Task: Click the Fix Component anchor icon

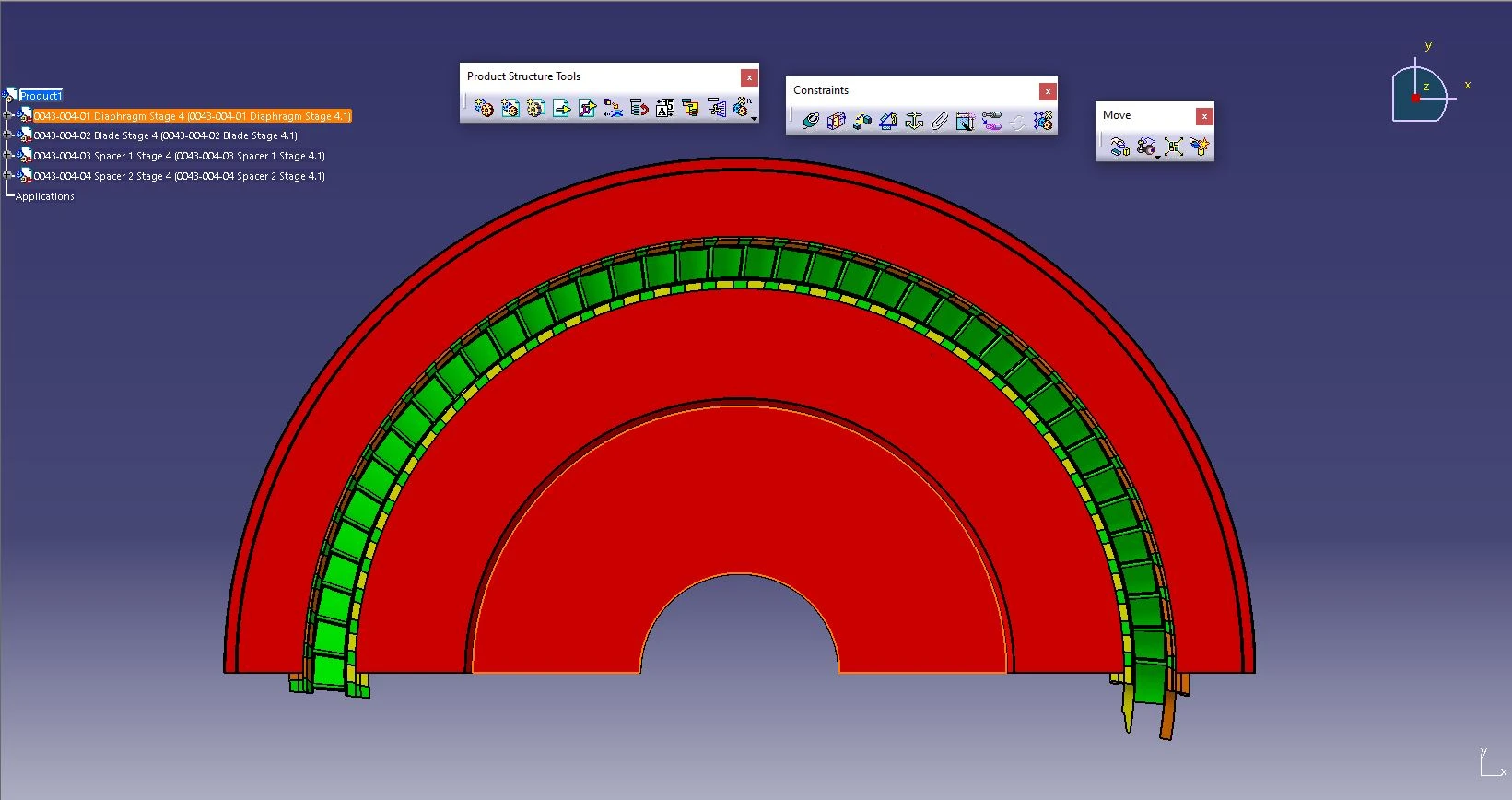Action: pyautogui.click(x=914, y=121)
